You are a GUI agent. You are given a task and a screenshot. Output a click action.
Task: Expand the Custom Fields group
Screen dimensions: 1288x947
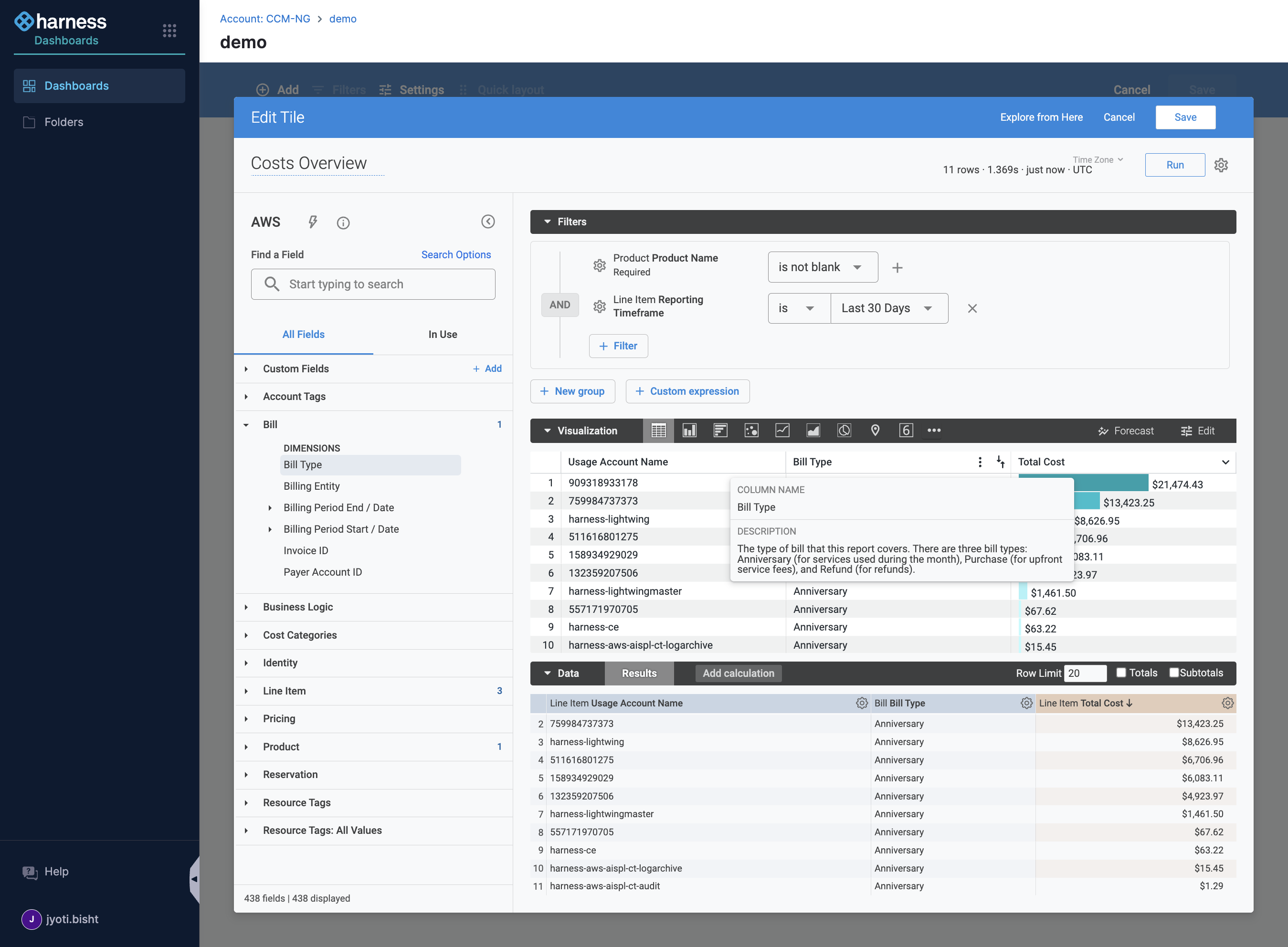(246, 369)
